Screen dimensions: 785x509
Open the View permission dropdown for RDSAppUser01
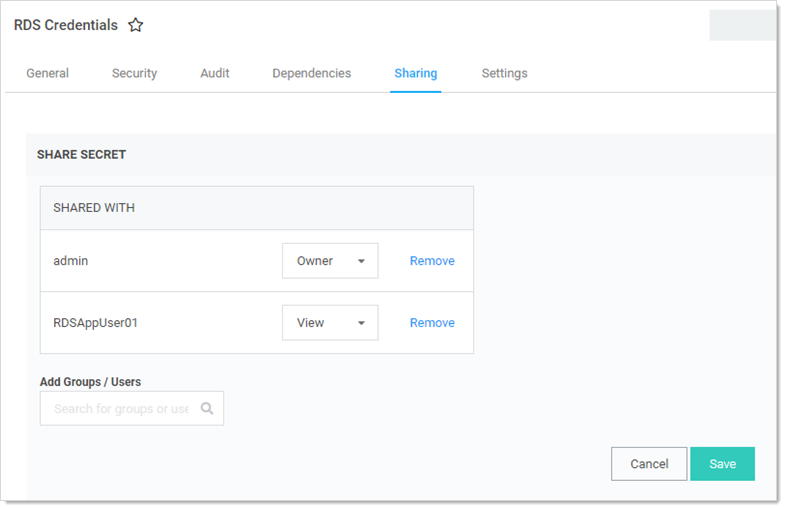pos(330,323)
